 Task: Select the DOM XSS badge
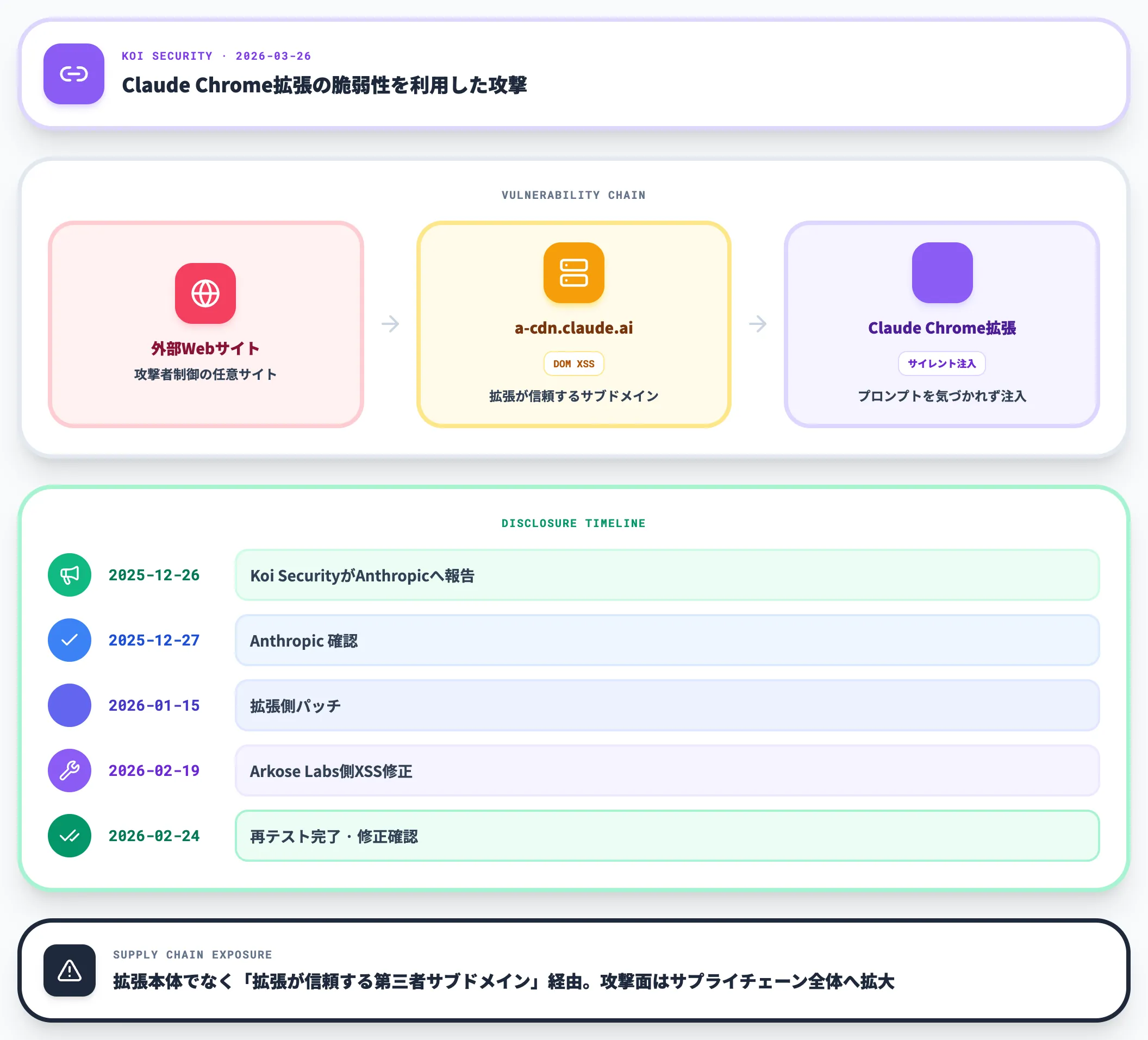(573, 364)
